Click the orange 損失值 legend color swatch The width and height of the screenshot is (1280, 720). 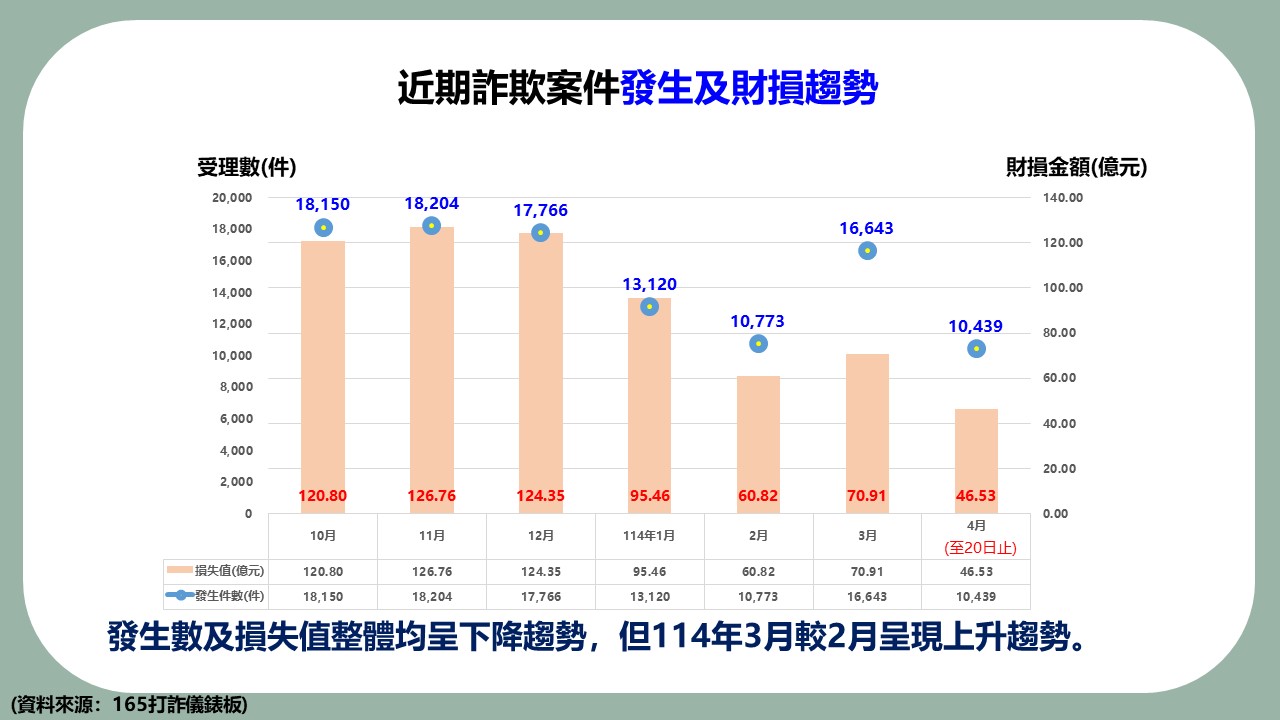180,571
